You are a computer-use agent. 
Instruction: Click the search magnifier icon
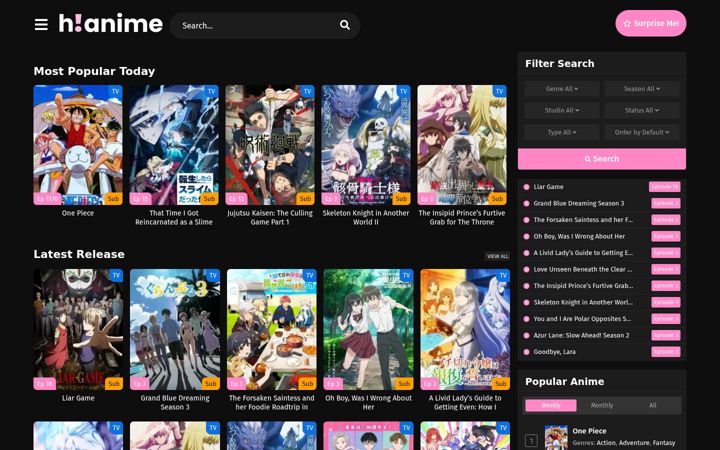click(x=344, y=25)
